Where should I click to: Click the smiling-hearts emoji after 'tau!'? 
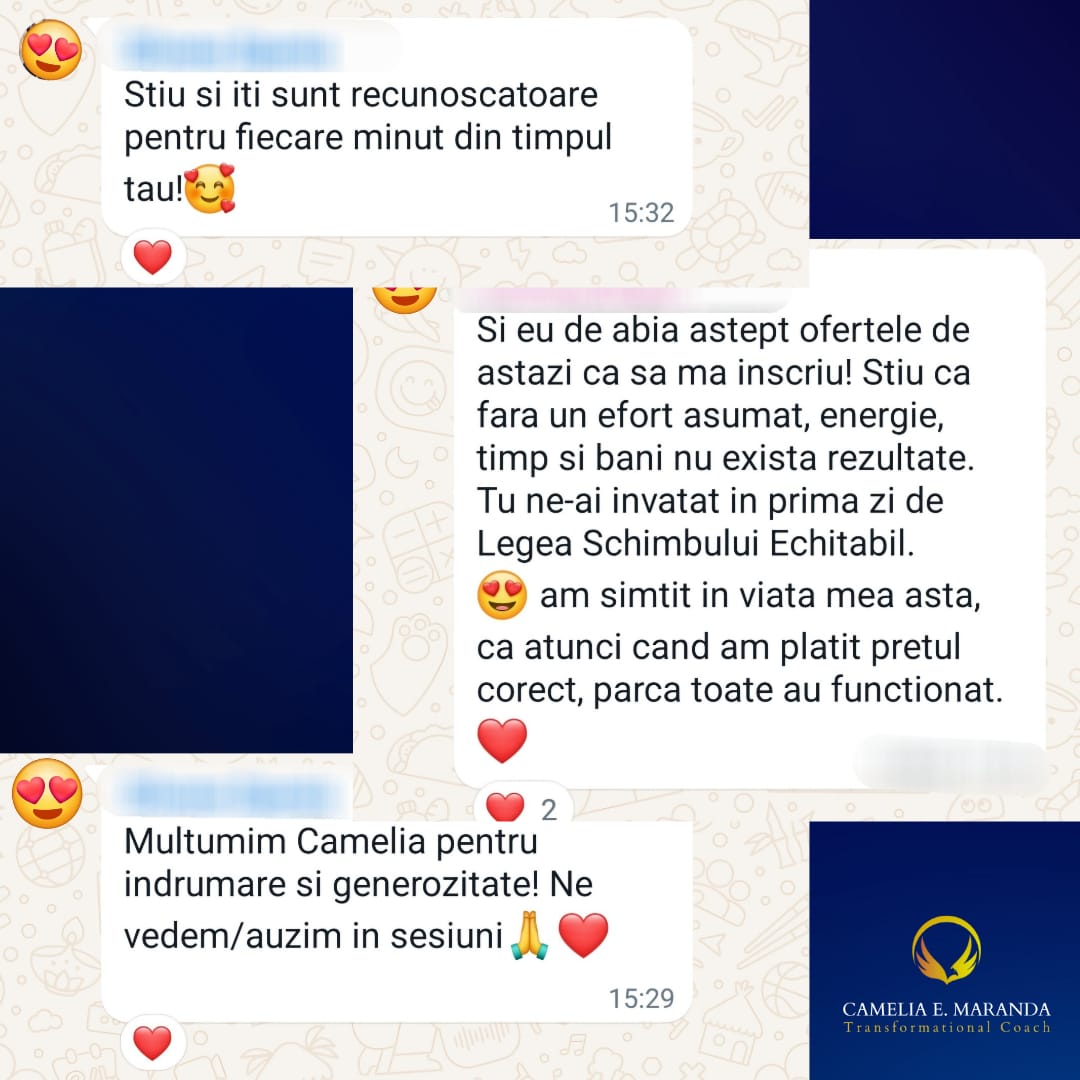pyautogui.click(x=210, y=188)
